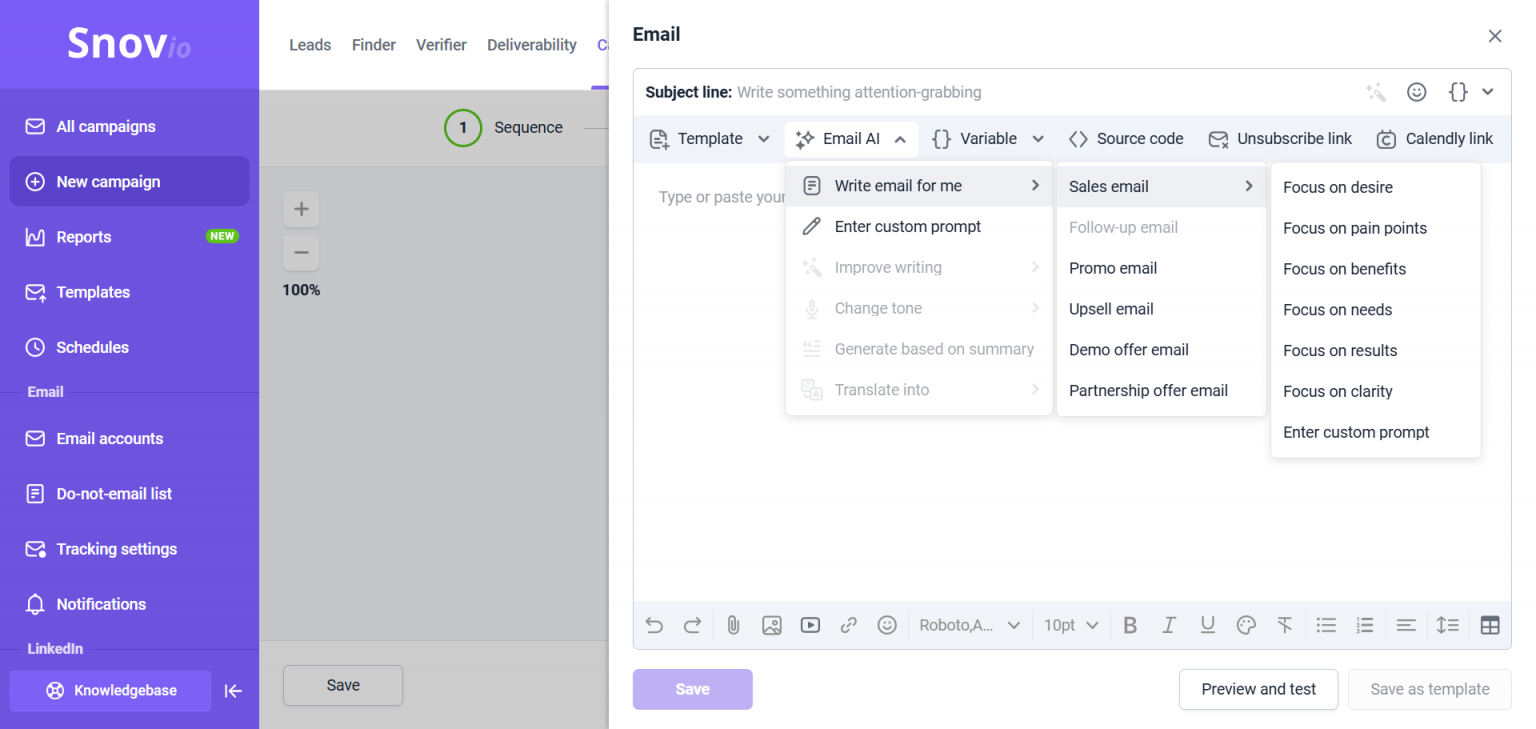The image size is (1536, 729).
Task: Open emoji picker in bottom toolbar
Action: click(x=887, y=625)
